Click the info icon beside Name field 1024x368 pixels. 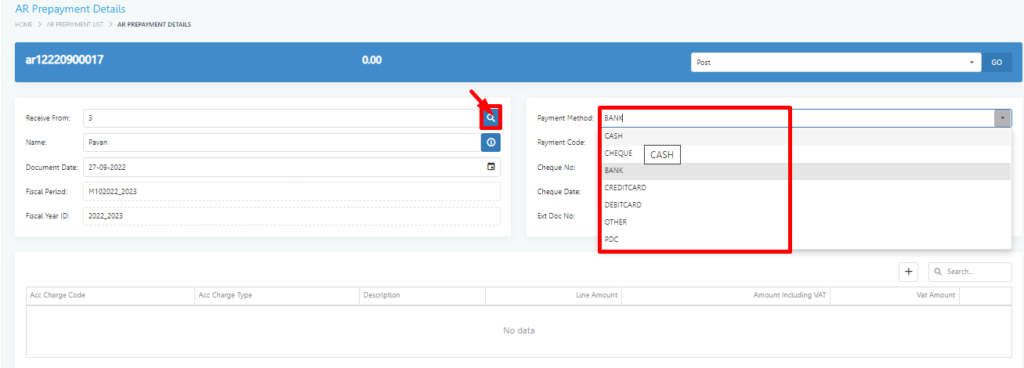(491, 142)
